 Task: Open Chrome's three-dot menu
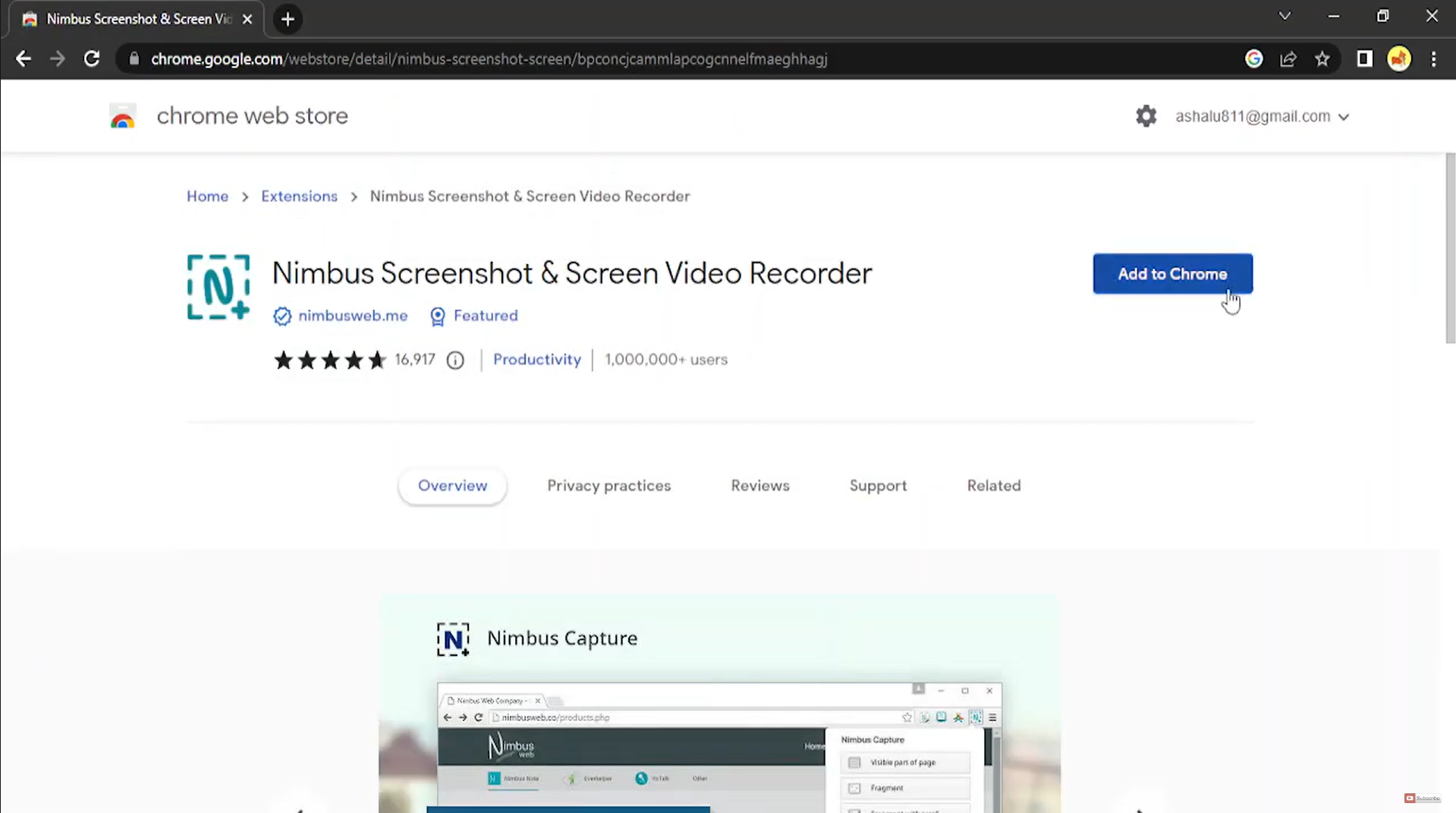point(1433,58)
